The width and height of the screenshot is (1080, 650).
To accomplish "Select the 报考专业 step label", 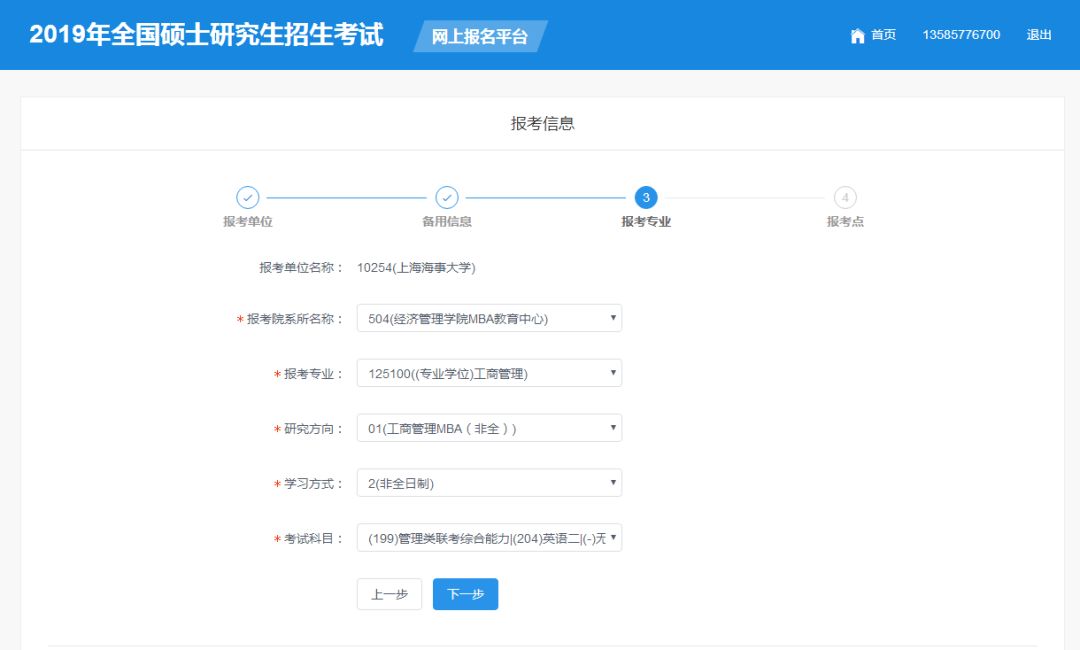I will tap(646, 222).
